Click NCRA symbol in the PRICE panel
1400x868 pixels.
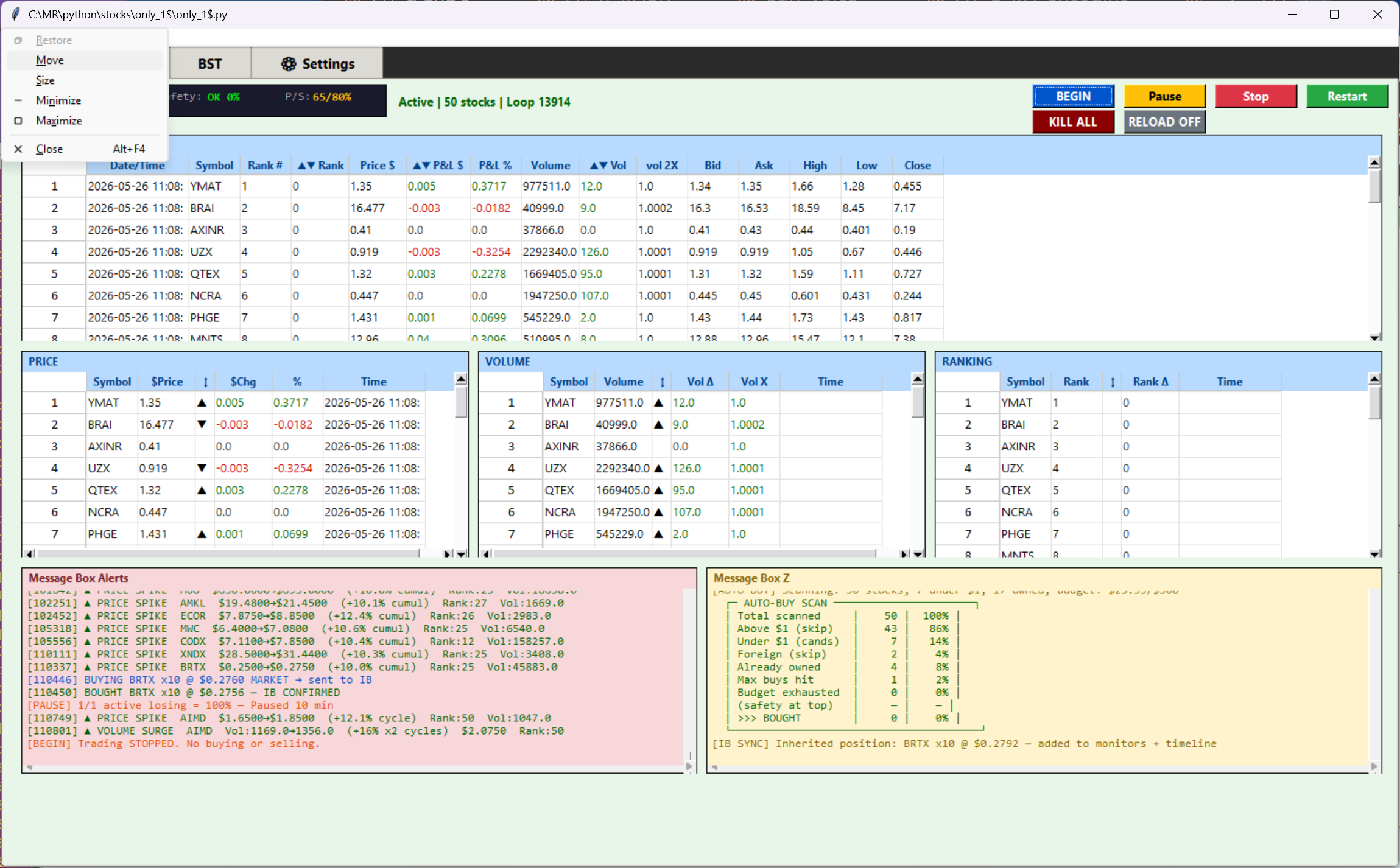pos(103,512)
